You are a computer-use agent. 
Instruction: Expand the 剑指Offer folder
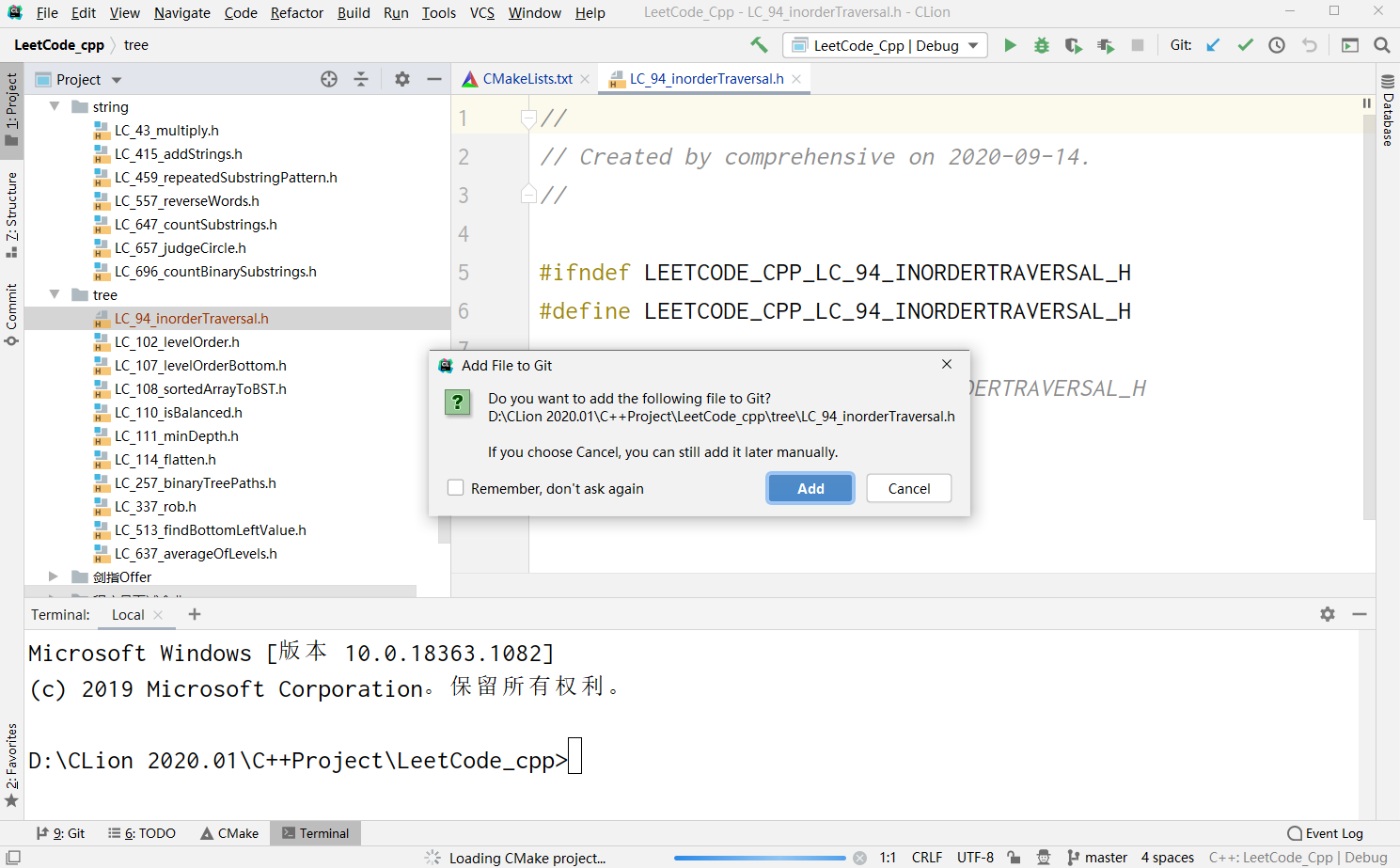(54, 576)
